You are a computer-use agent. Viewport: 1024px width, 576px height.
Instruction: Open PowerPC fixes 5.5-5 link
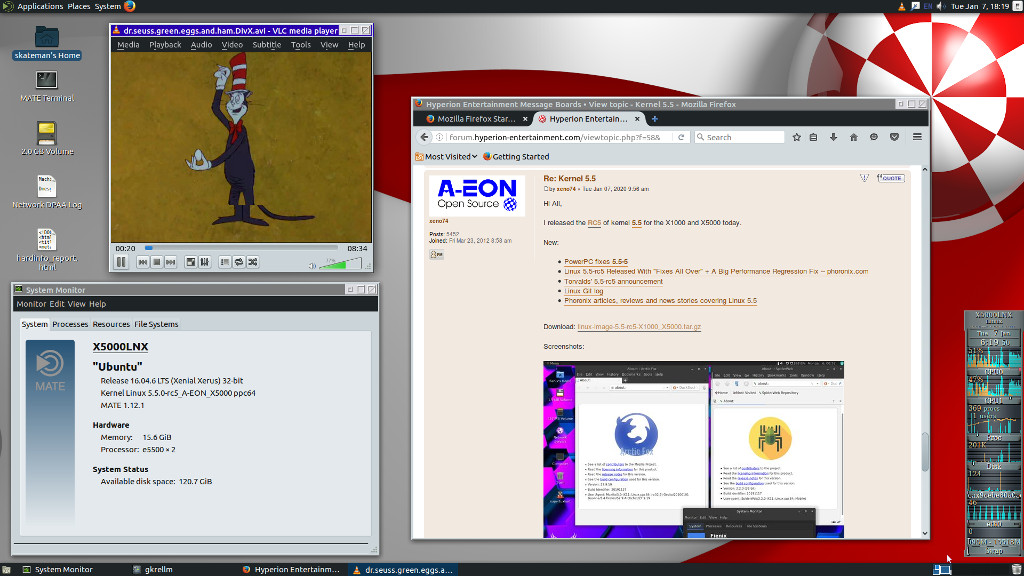point(596,261)
